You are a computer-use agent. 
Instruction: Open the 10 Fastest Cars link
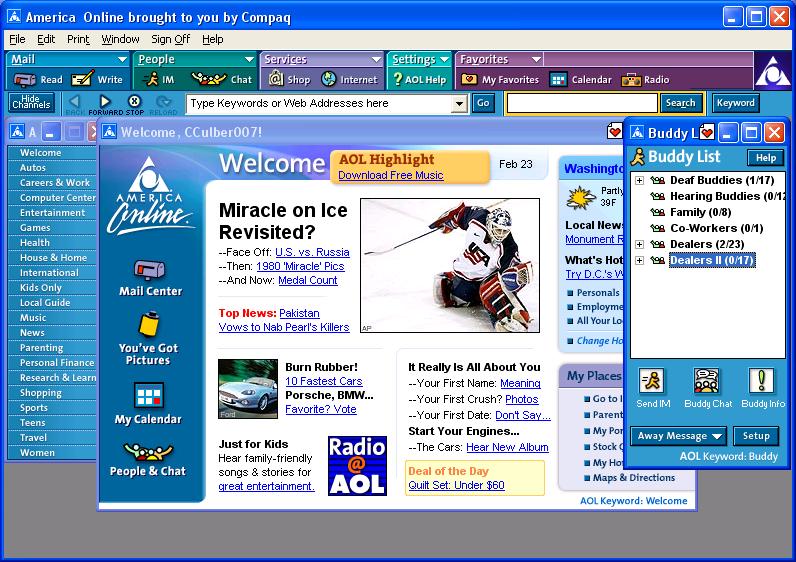pos(323,381)
